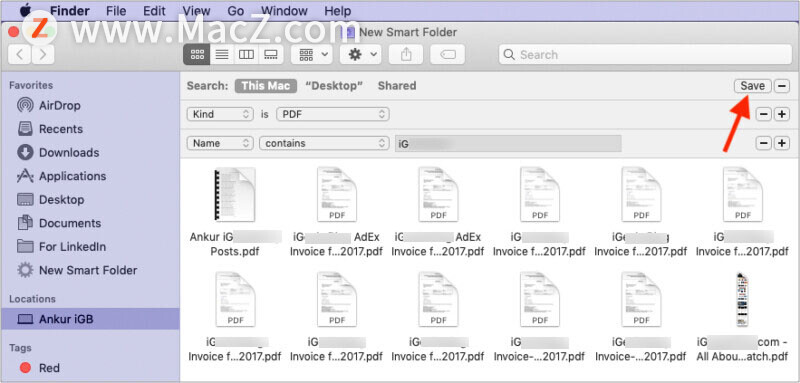Set search scope to Shared
The image size is (800, 383).
[x=397, y=86]
